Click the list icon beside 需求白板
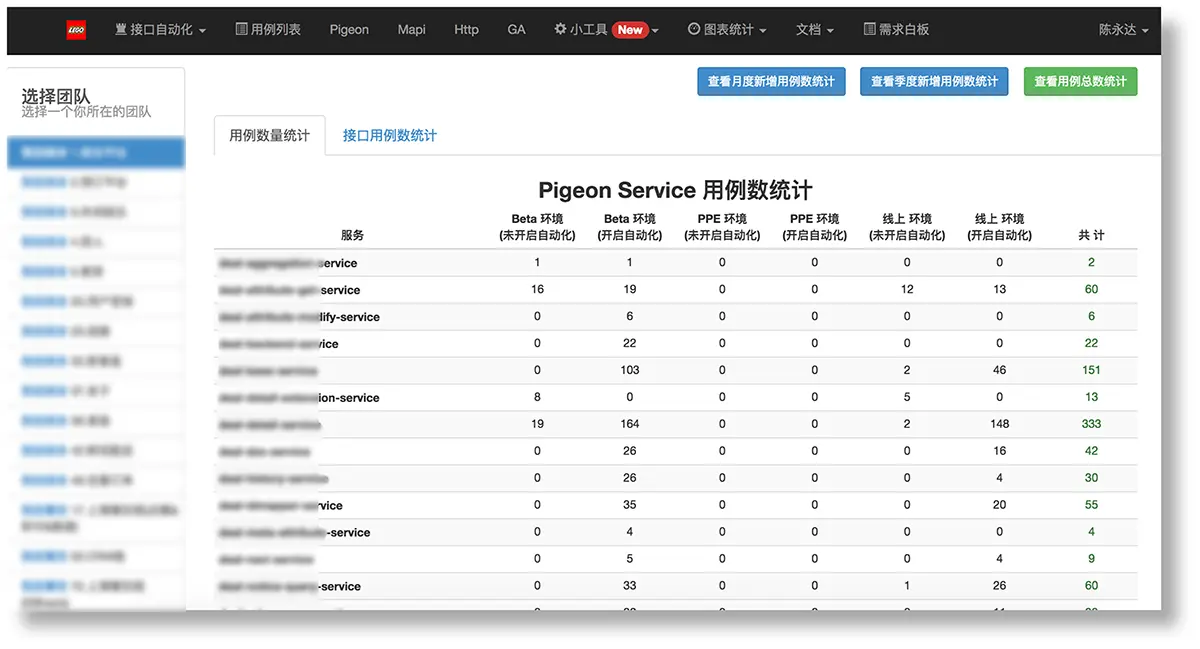 [x=869, y=30]
